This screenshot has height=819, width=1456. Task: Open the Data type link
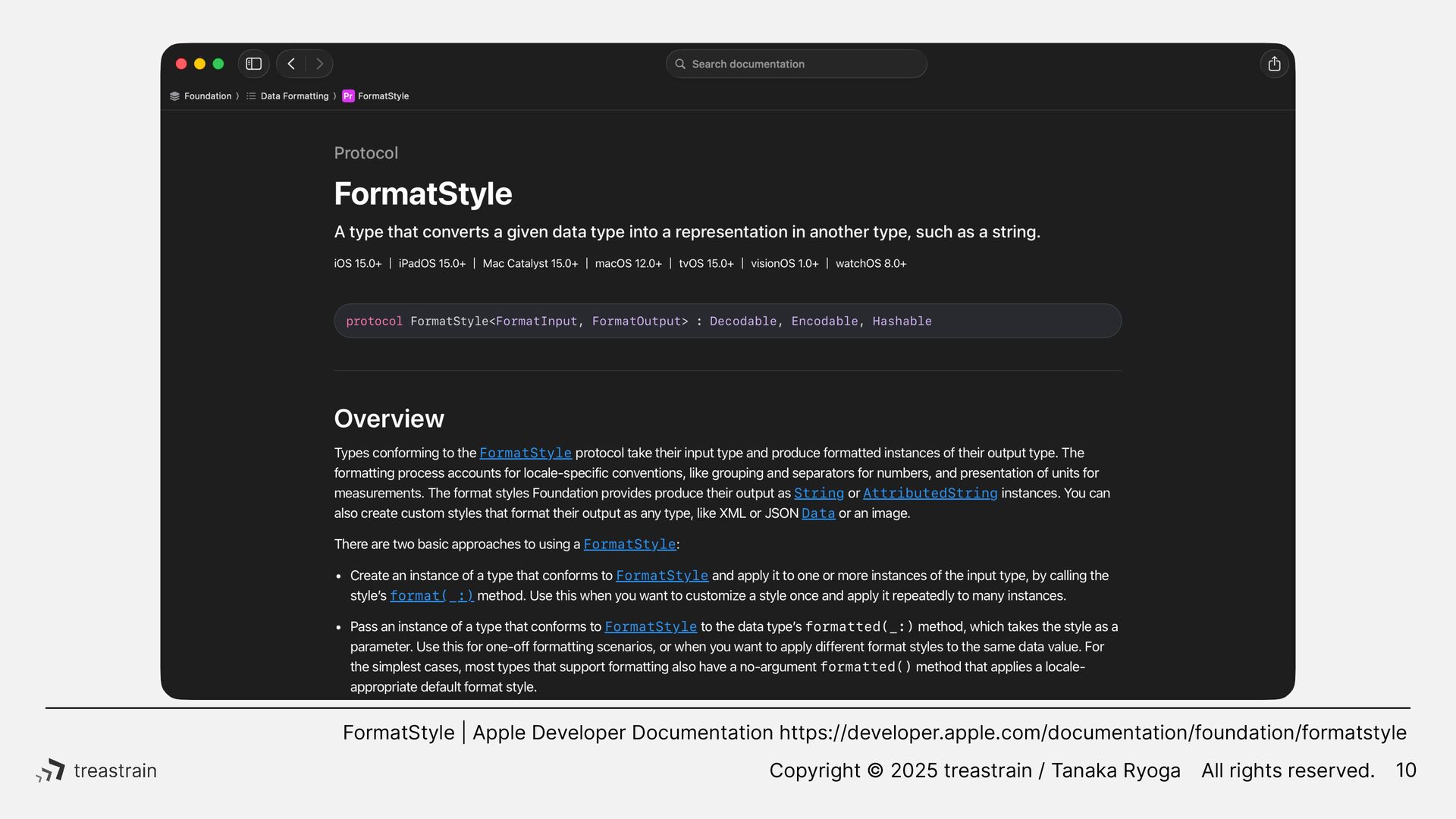click(818, 513)
